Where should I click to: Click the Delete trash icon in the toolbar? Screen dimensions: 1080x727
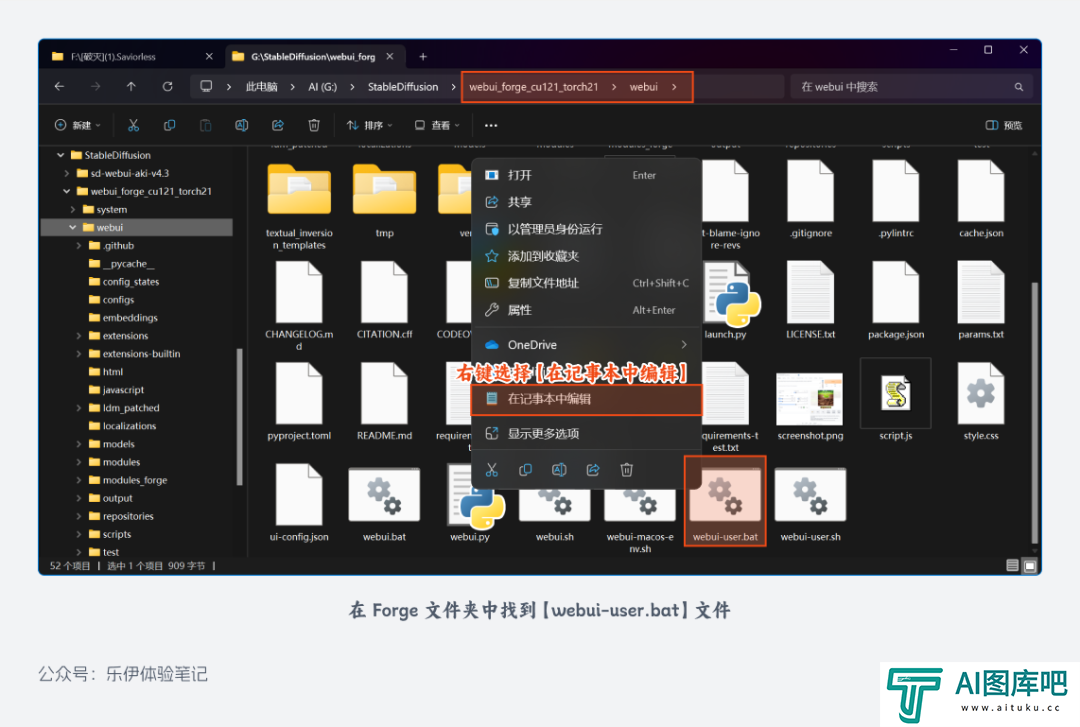point(314,125)
